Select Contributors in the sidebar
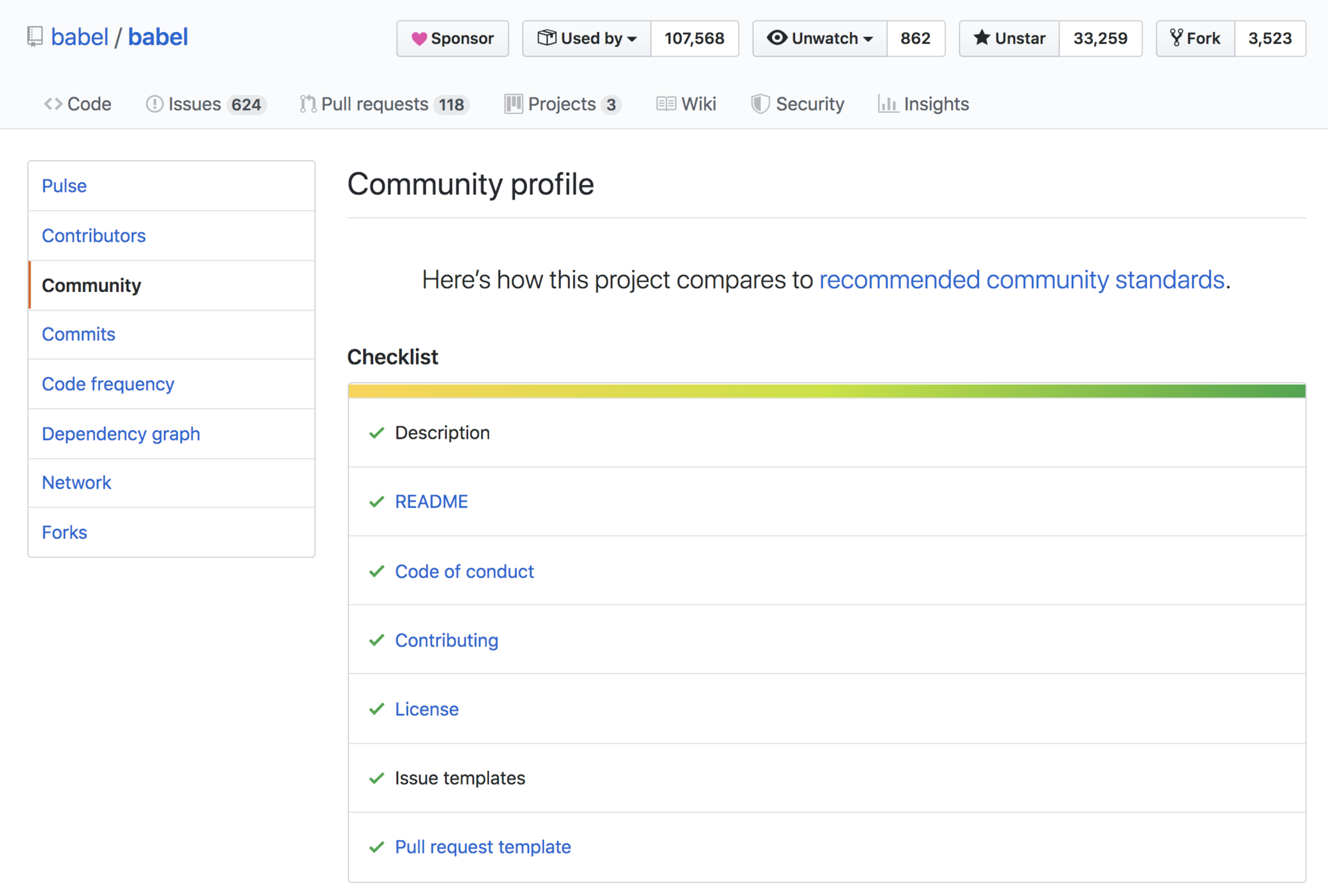1328x896 pixels. [94, 236]
